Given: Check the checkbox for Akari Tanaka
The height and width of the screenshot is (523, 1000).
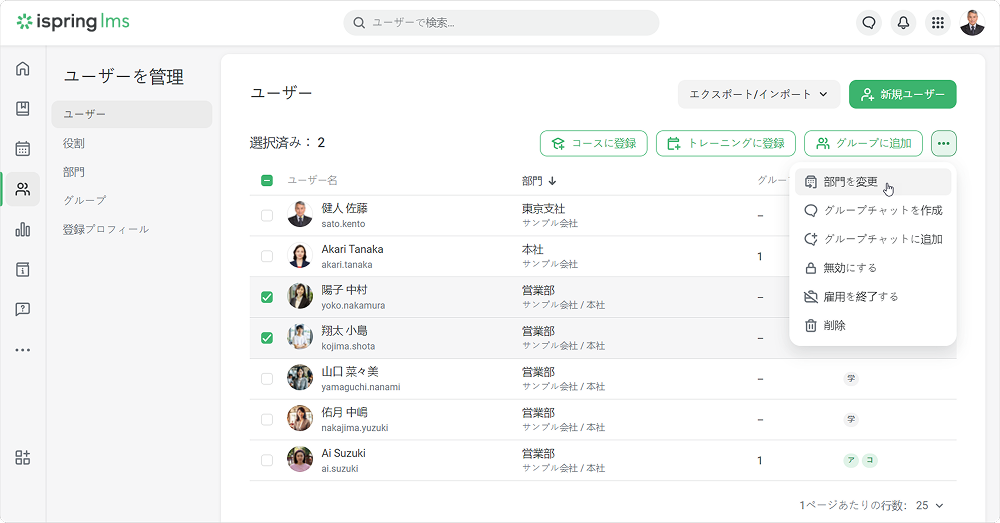Looking at the screenshot, I should pyautogui.click(x=267, y=256).
